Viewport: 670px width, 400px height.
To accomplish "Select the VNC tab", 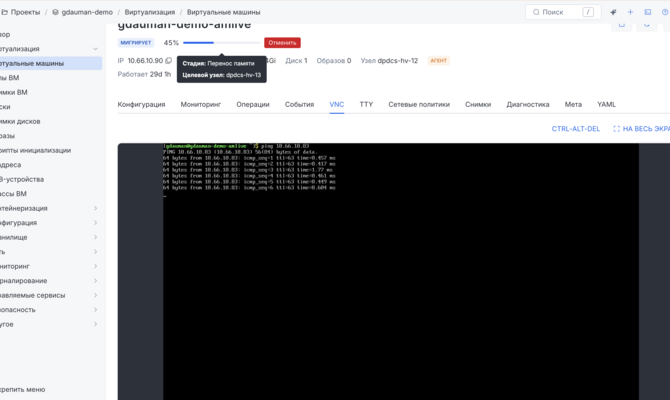I will pos(337,104).
